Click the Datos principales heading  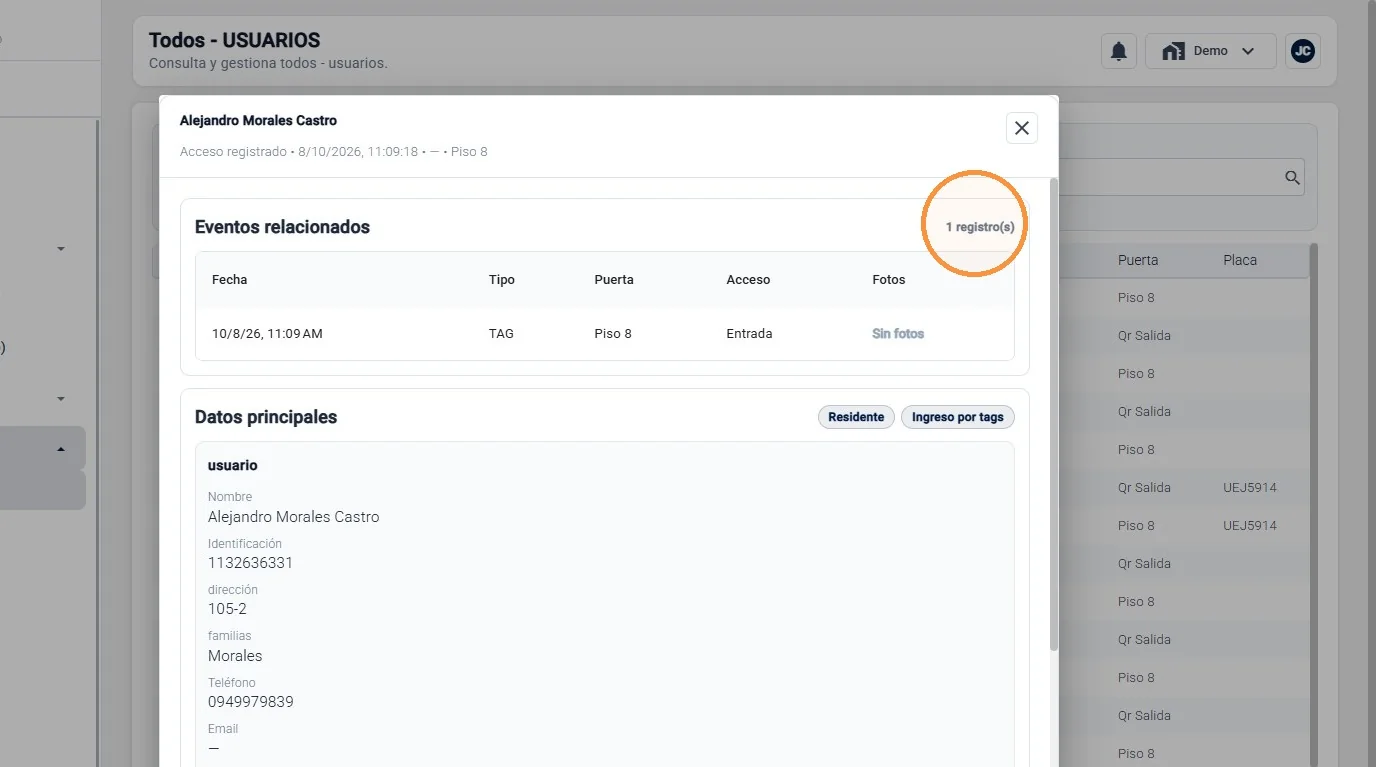(266, 417)
